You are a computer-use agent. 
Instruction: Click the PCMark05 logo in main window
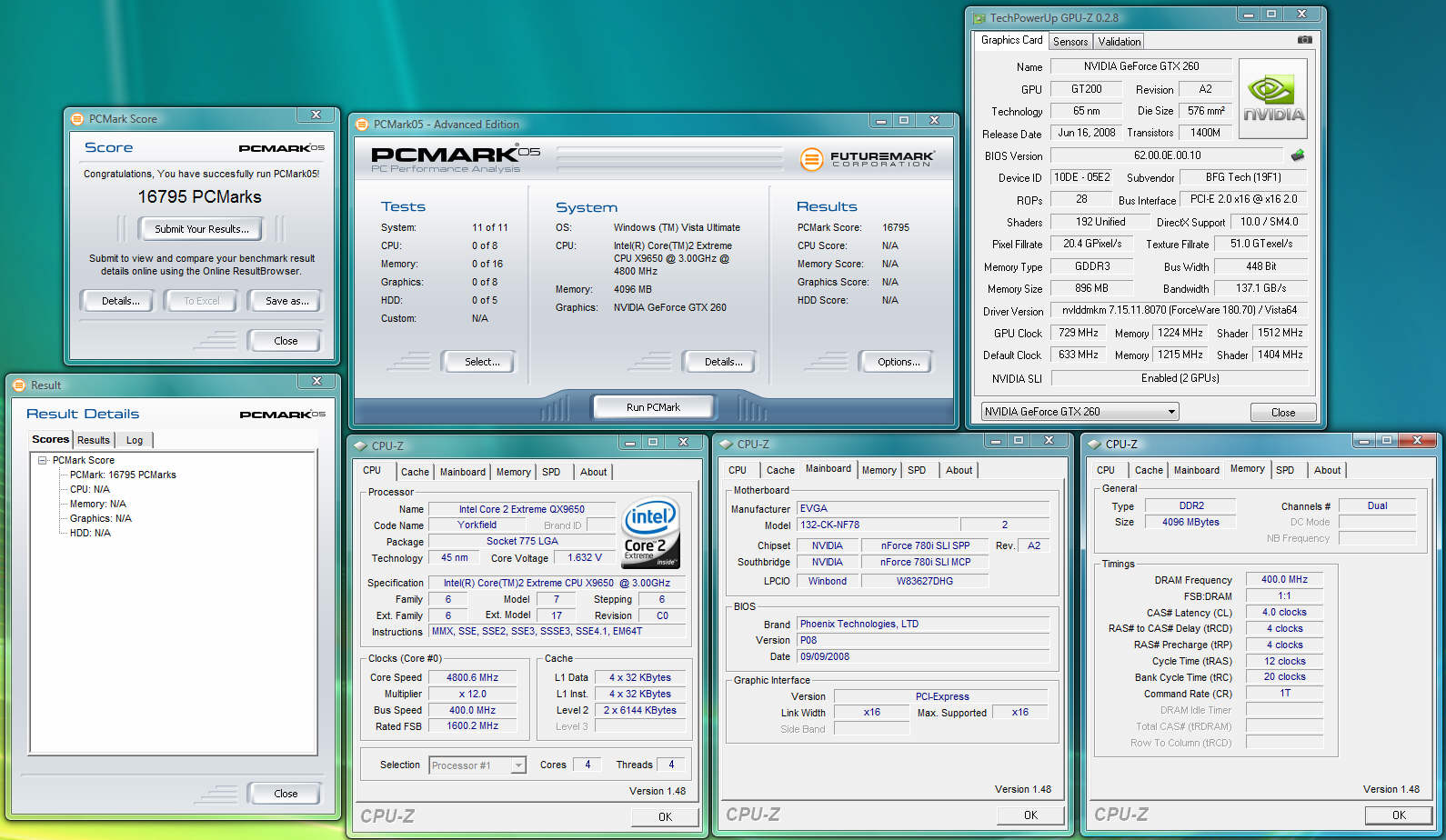(x=455, y=156)
